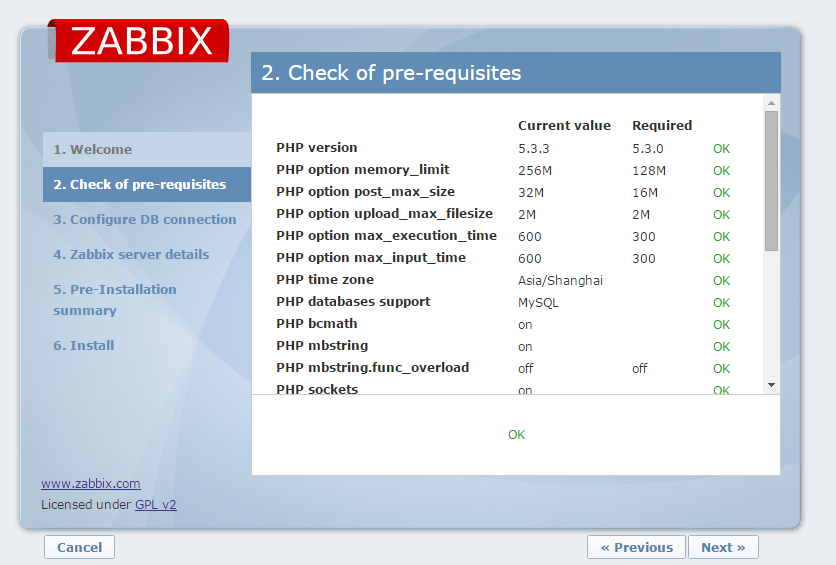Screen dimensions: 836x565
Task: Click the scrollbar down arrow
Action: (771, 385)
